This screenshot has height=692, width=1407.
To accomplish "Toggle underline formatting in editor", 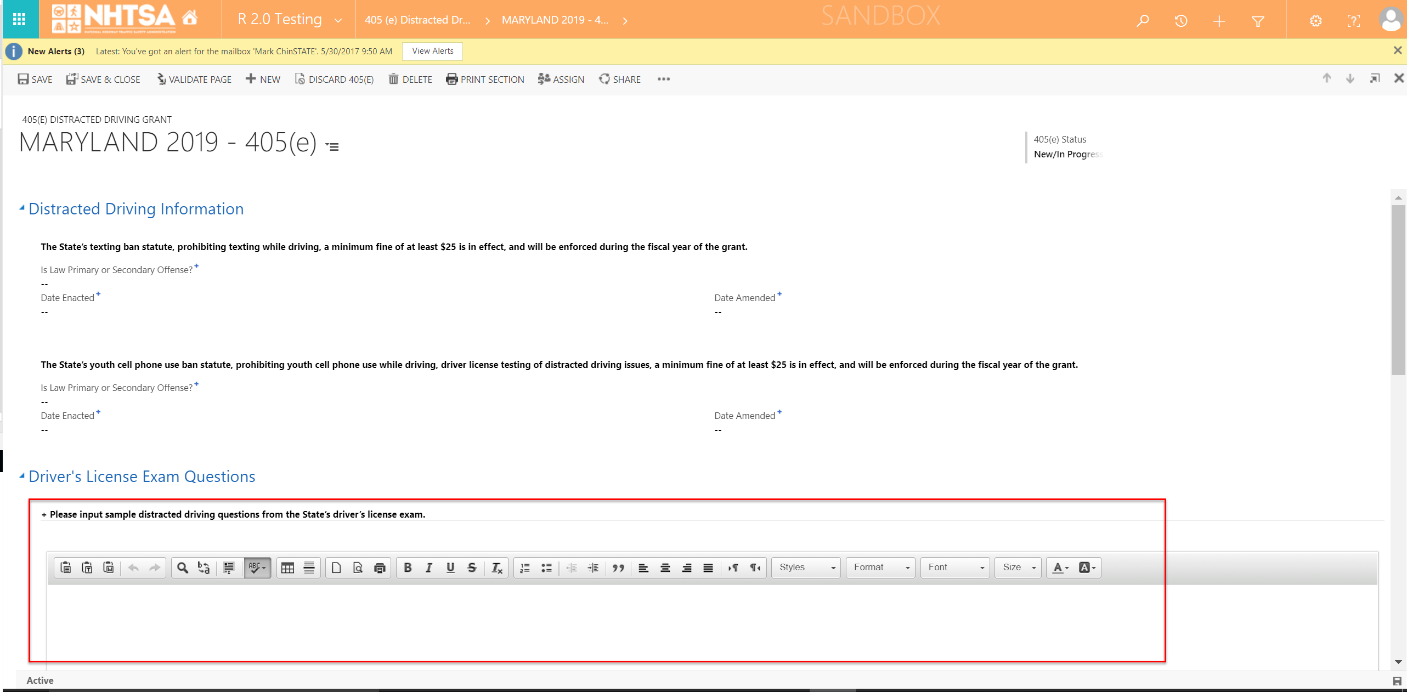I will (x=450, y=568).
